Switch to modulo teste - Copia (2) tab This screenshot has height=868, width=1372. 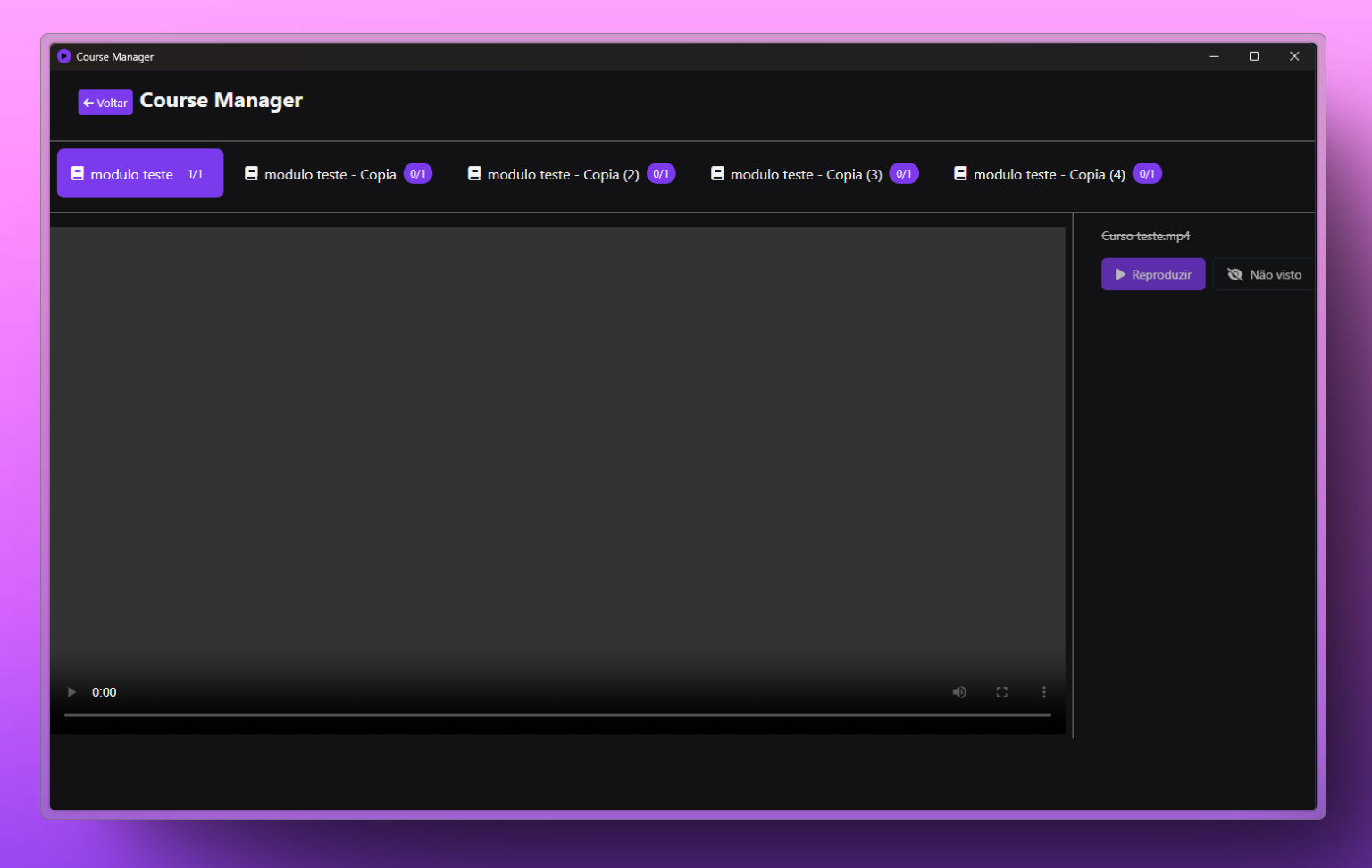tap(571, 173)
